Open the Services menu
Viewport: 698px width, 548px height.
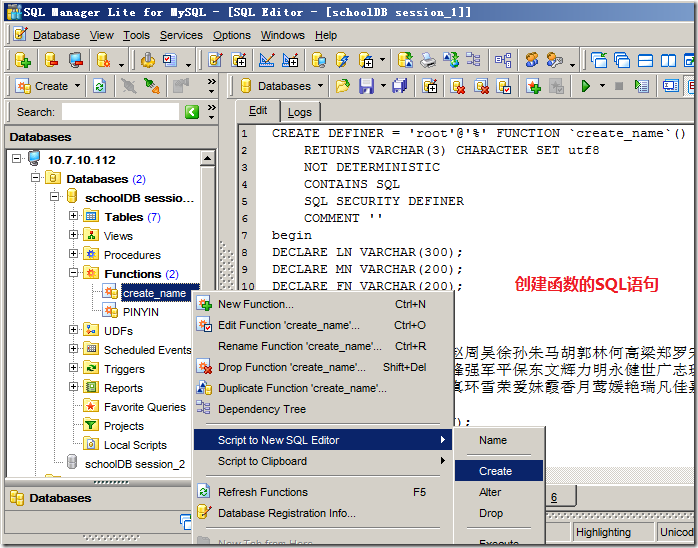[x=181, y=35]
